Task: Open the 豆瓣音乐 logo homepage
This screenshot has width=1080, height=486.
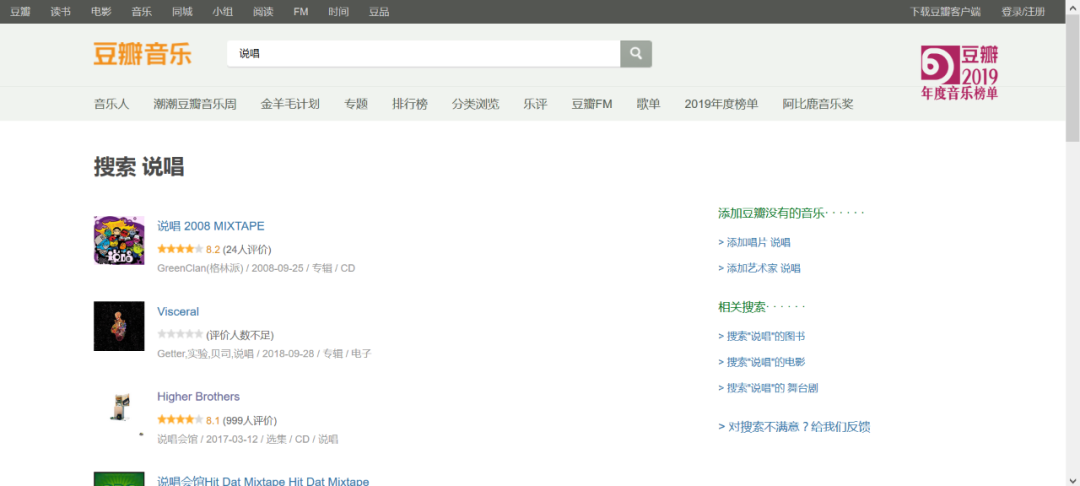Action: 142,54
